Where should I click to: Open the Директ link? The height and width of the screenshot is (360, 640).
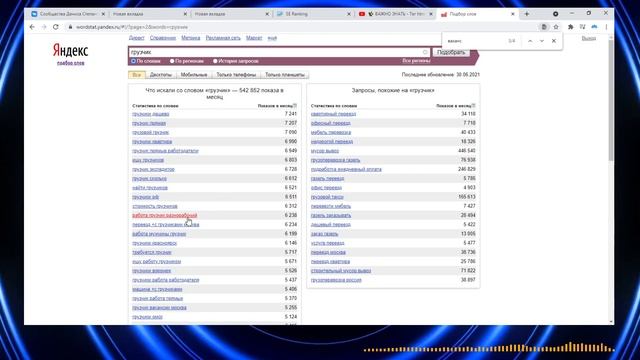[137, 38]
